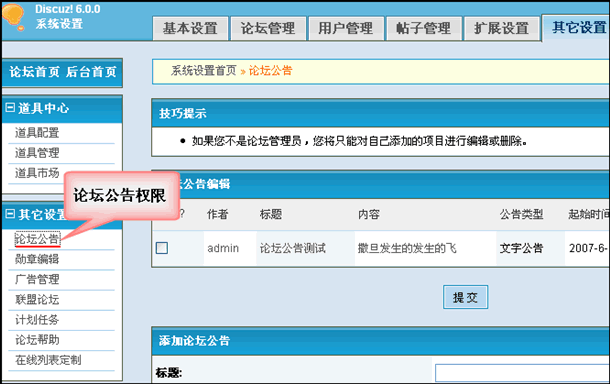The width and height of the screenshot is (610, 384).
Task: Click the author cell admin
Action: [x=223, y=248]
